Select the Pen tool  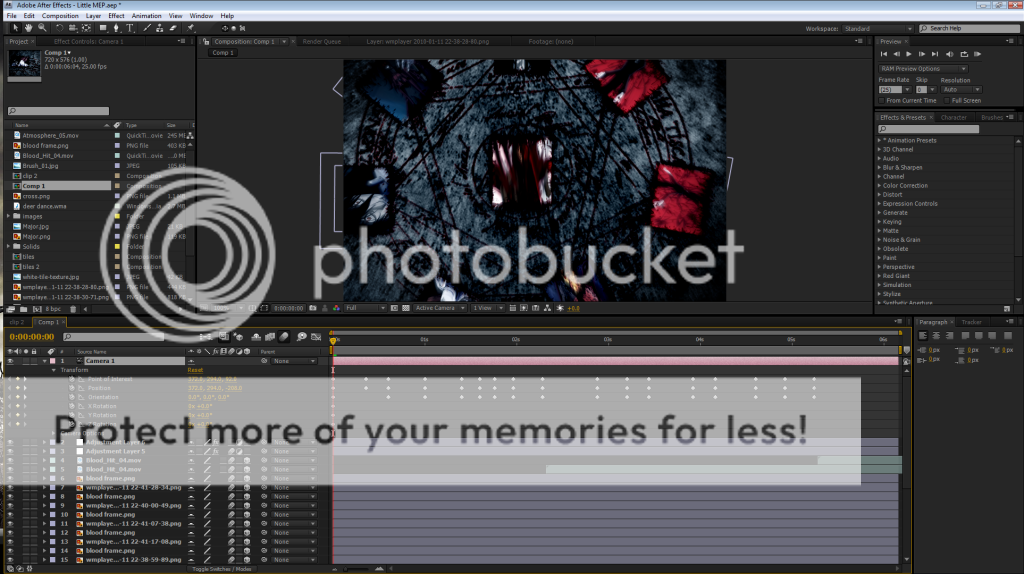(116, 28)
